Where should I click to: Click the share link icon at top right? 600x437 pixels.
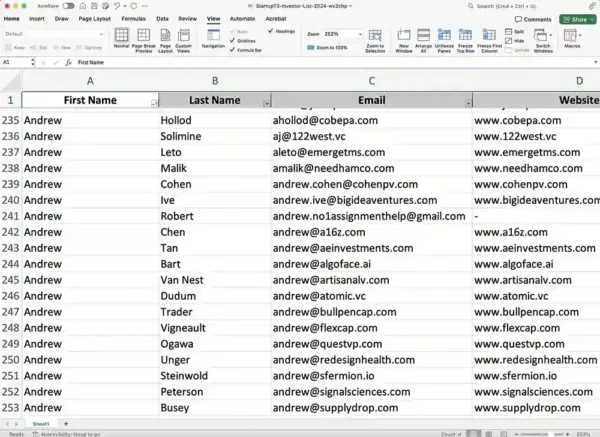[592, 6]
